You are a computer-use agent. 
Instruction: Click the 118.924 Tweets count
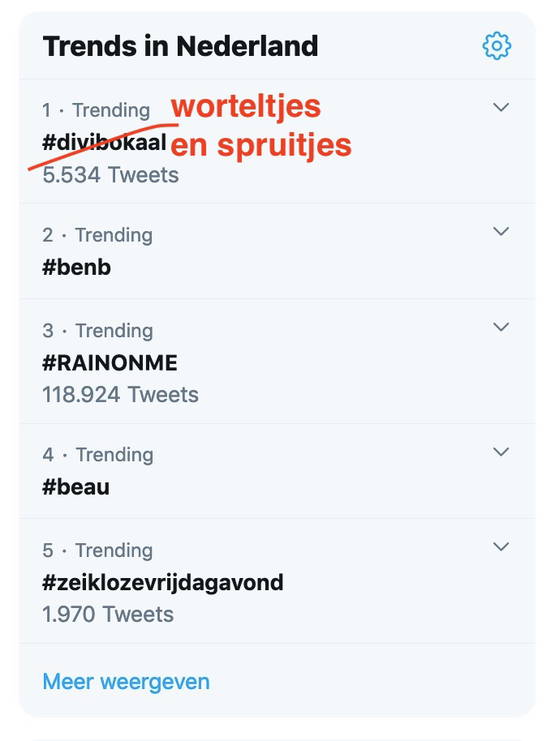tap(120, 395)
